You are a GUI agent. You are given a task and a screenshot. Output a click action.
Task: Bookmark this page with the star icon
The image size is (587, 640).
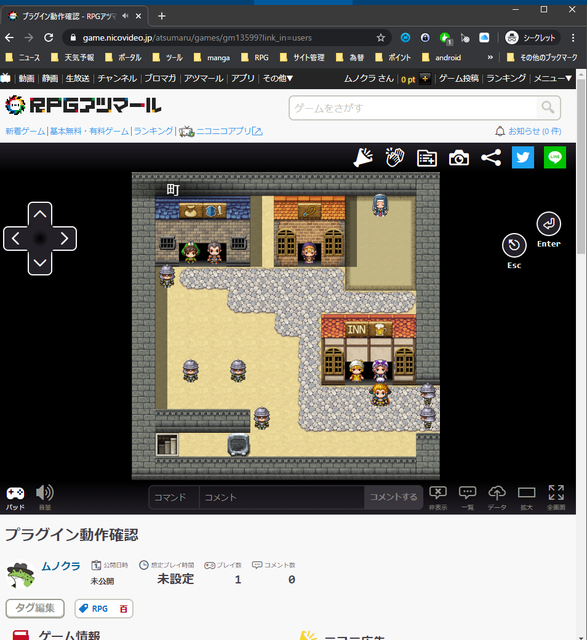380,38
